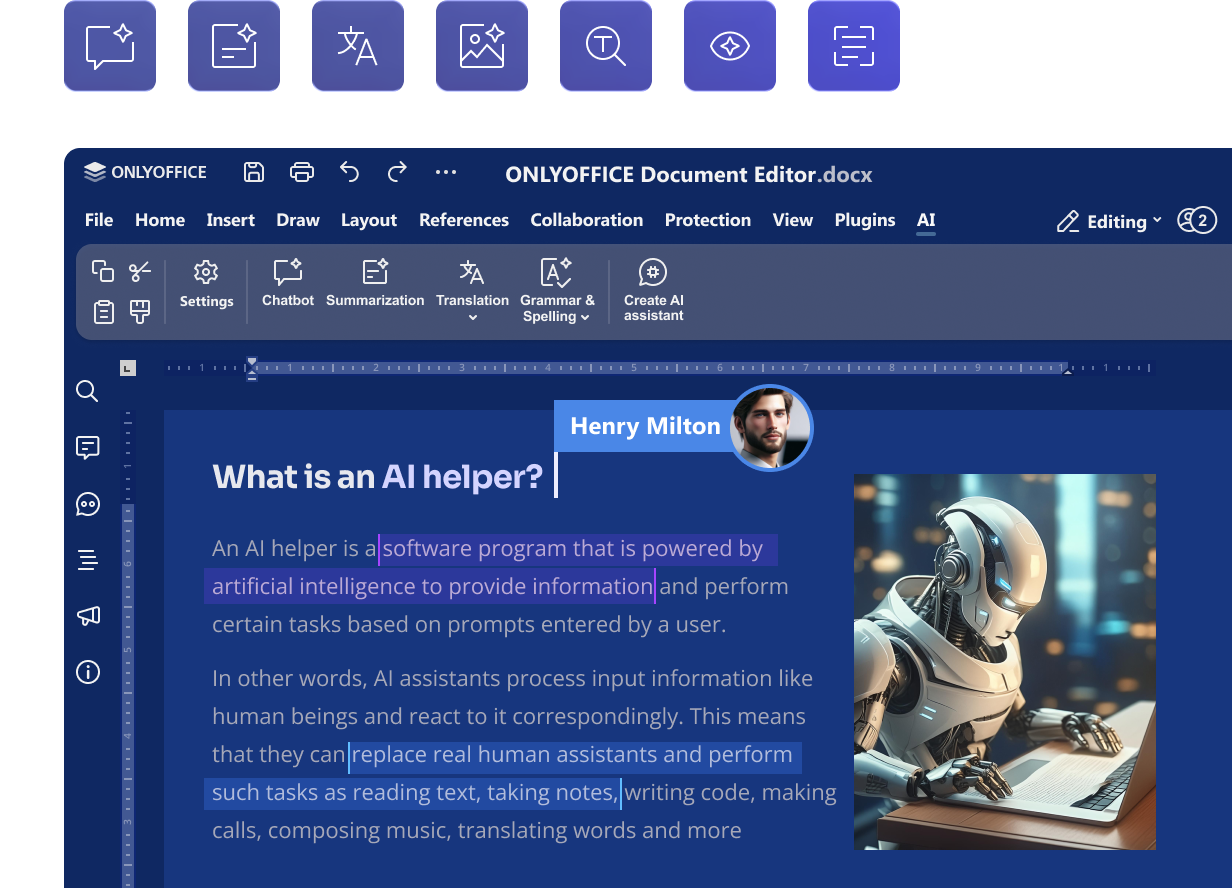Screen dimensions: 1232x888
Task: Switch to the Collaboration tab
Action: pyautogui.click(x=587, y=220)
